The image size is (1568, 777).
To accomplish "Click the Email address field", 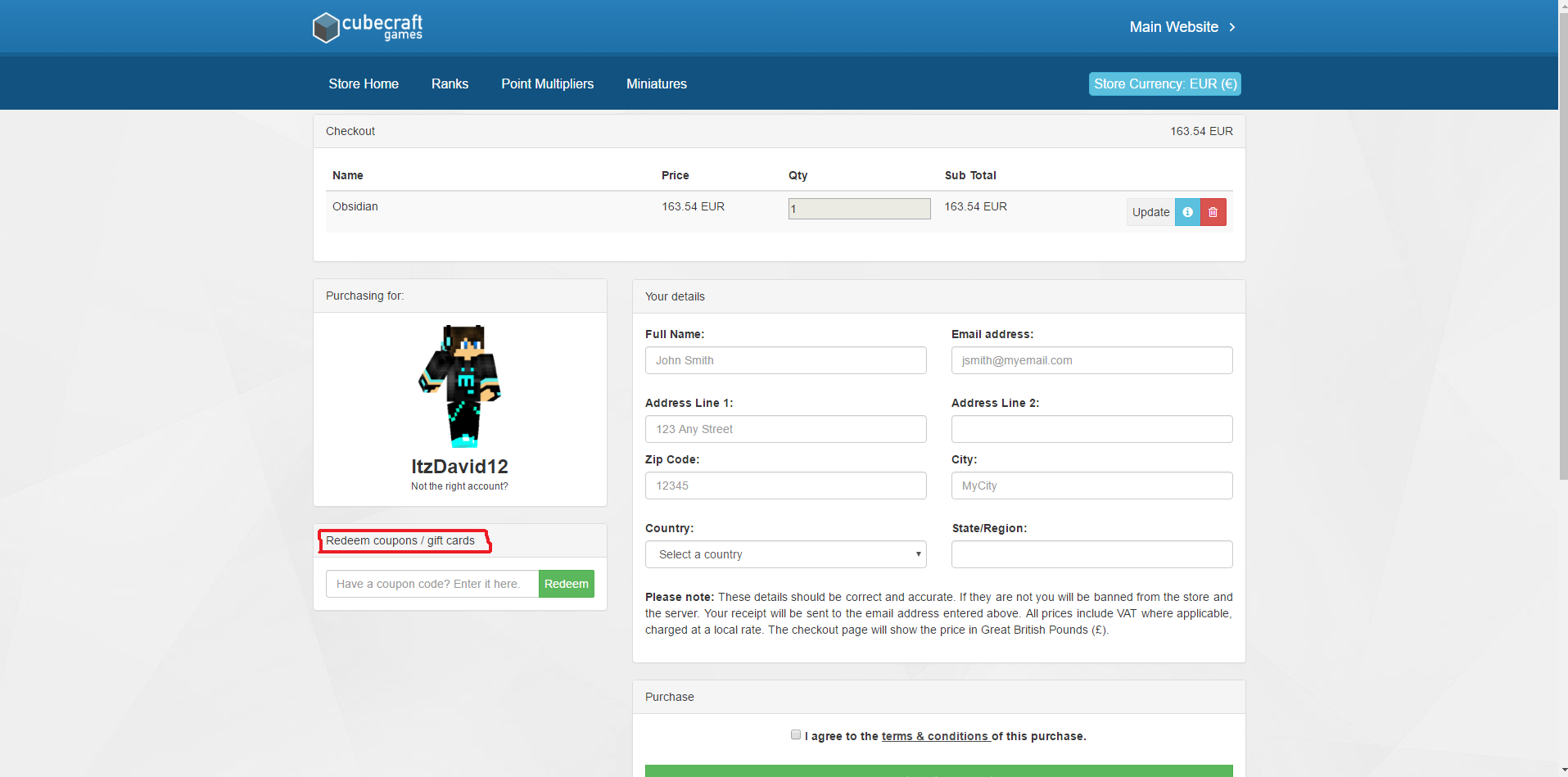I will click(1092, 360).
